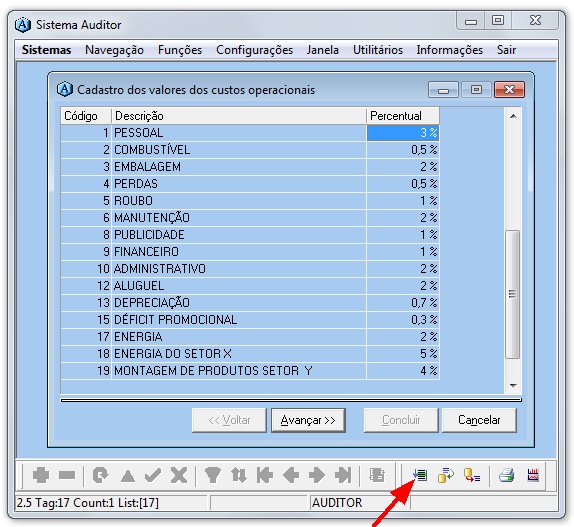Click the Cancelar button
The height and width of the screenshot is (527, 574).
(479, 420)
